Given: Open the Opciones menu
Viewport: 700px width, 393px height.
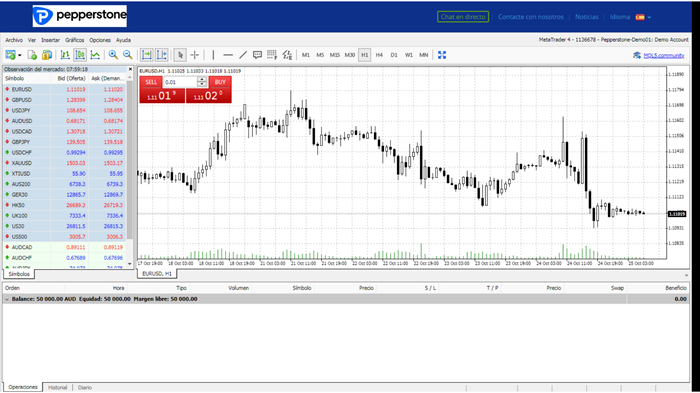Looking at the screenshot, I should [100, 40].
